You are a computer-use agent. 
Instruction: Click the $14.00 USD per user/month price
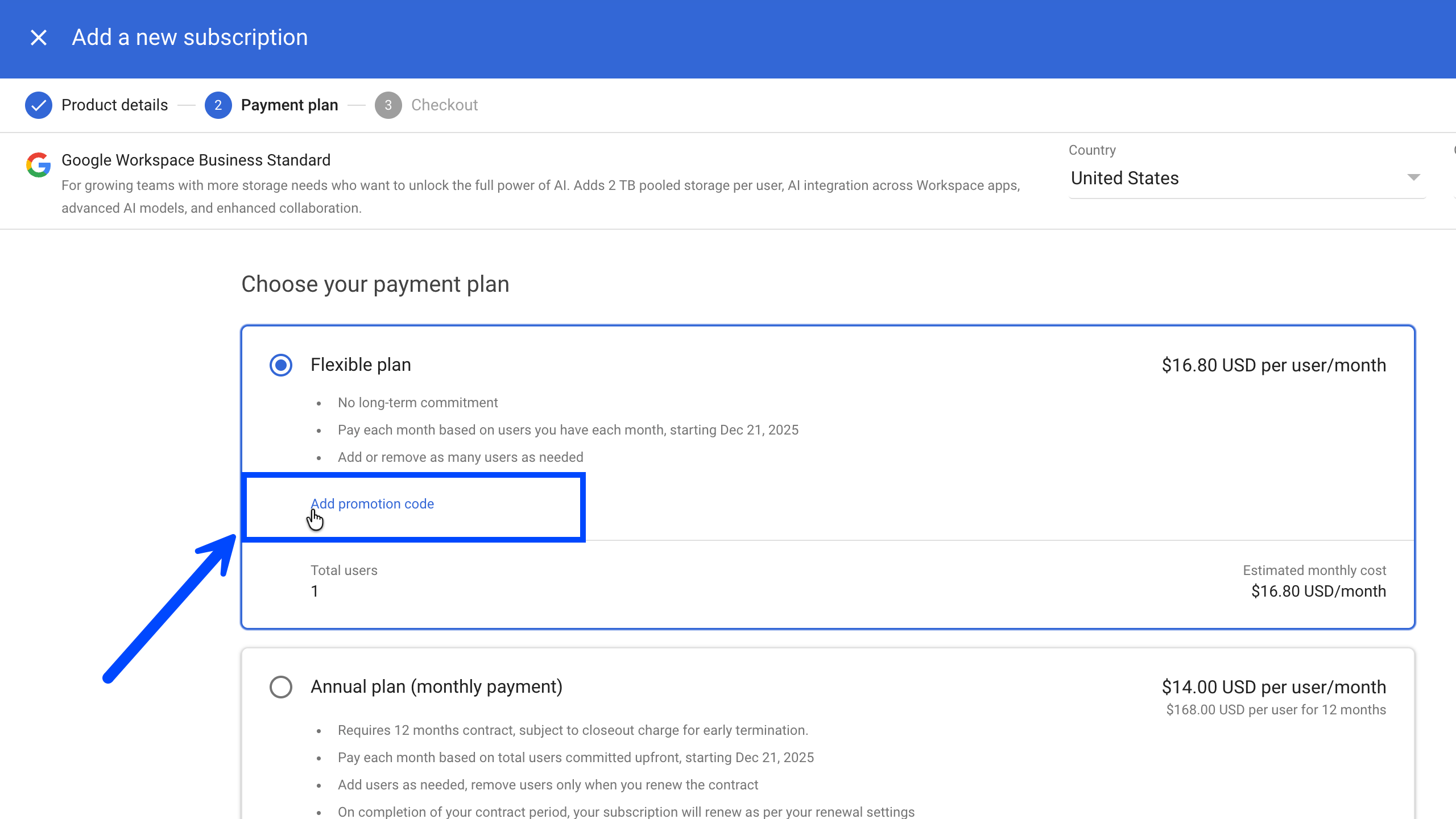click(1273, 687)
